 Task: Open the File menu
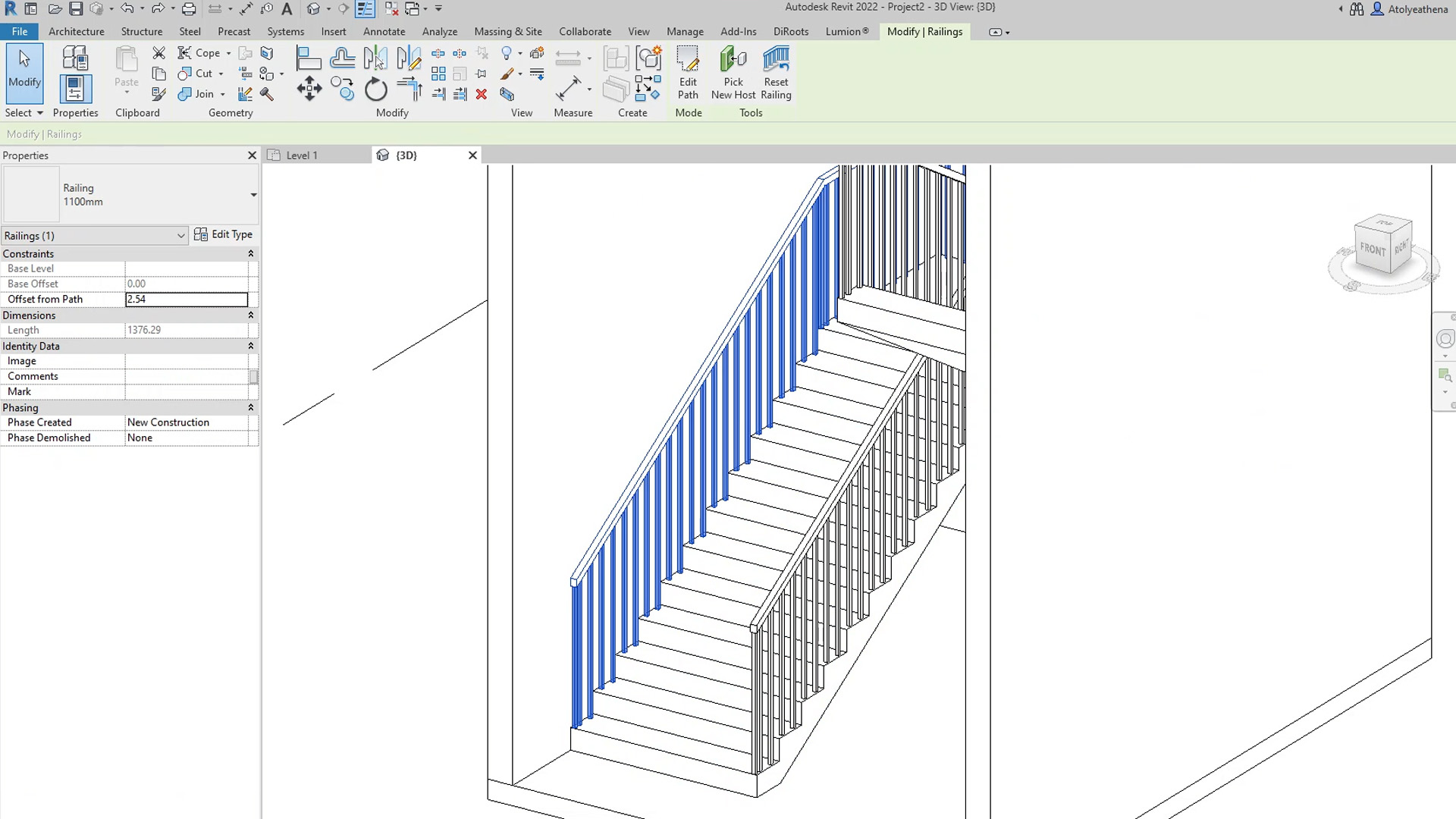[x=20, y=31]
